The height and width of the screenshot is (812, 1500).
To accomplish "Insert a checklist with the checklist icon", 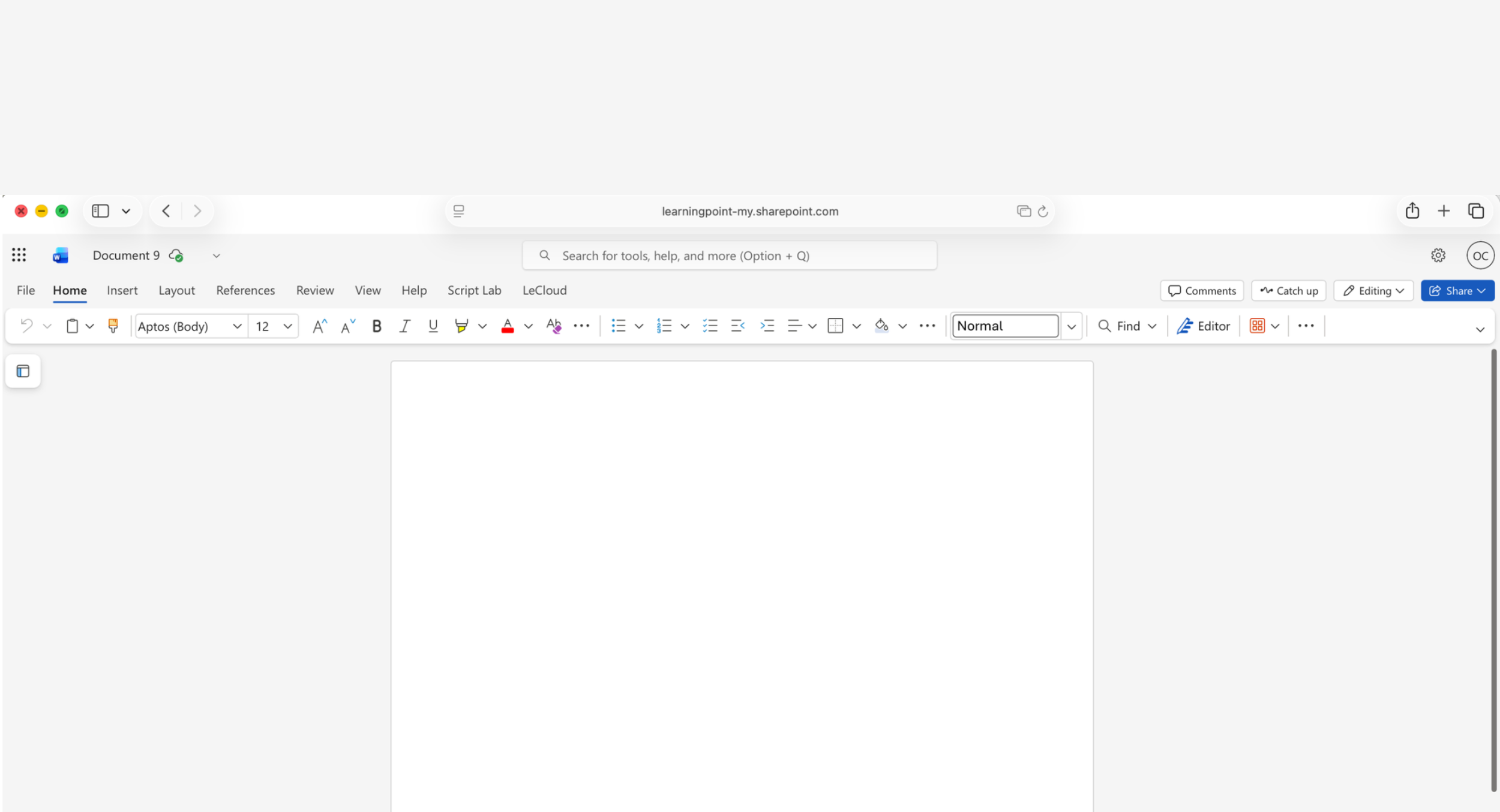I will tap(710, 326).
